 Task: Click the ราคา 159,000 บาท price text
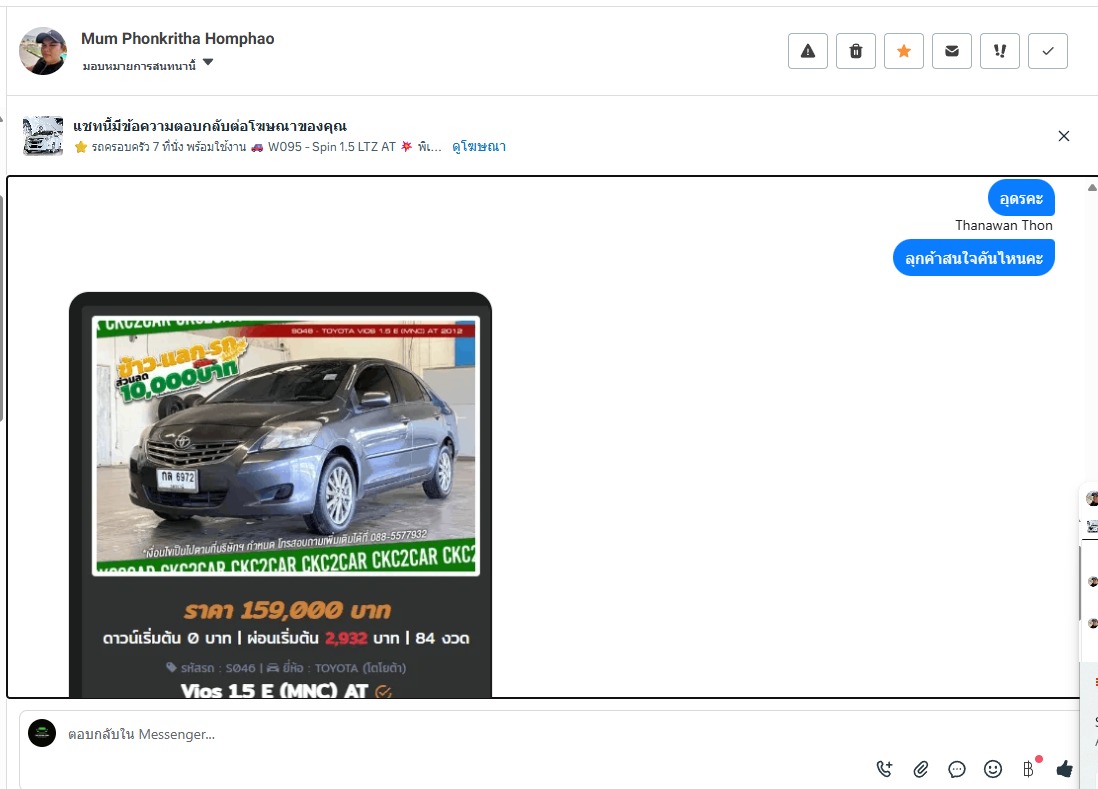coord(287,610)
